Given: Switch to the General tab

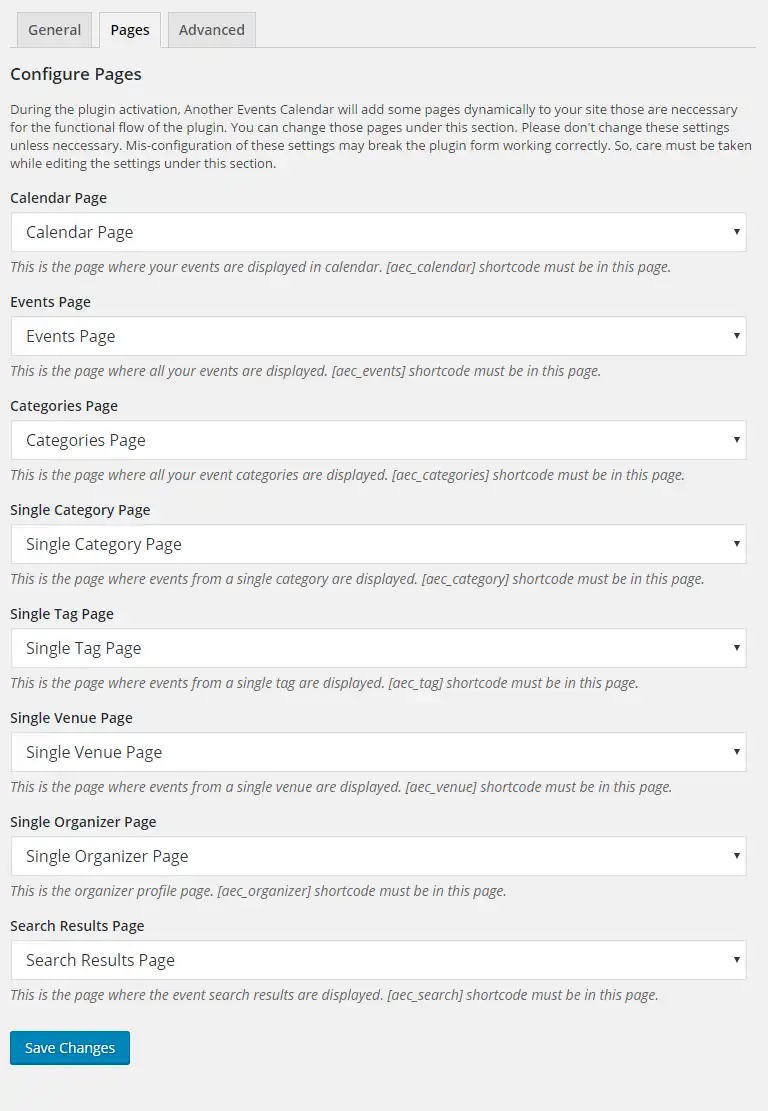Looking at the screenshot, I should click(54, 30).
